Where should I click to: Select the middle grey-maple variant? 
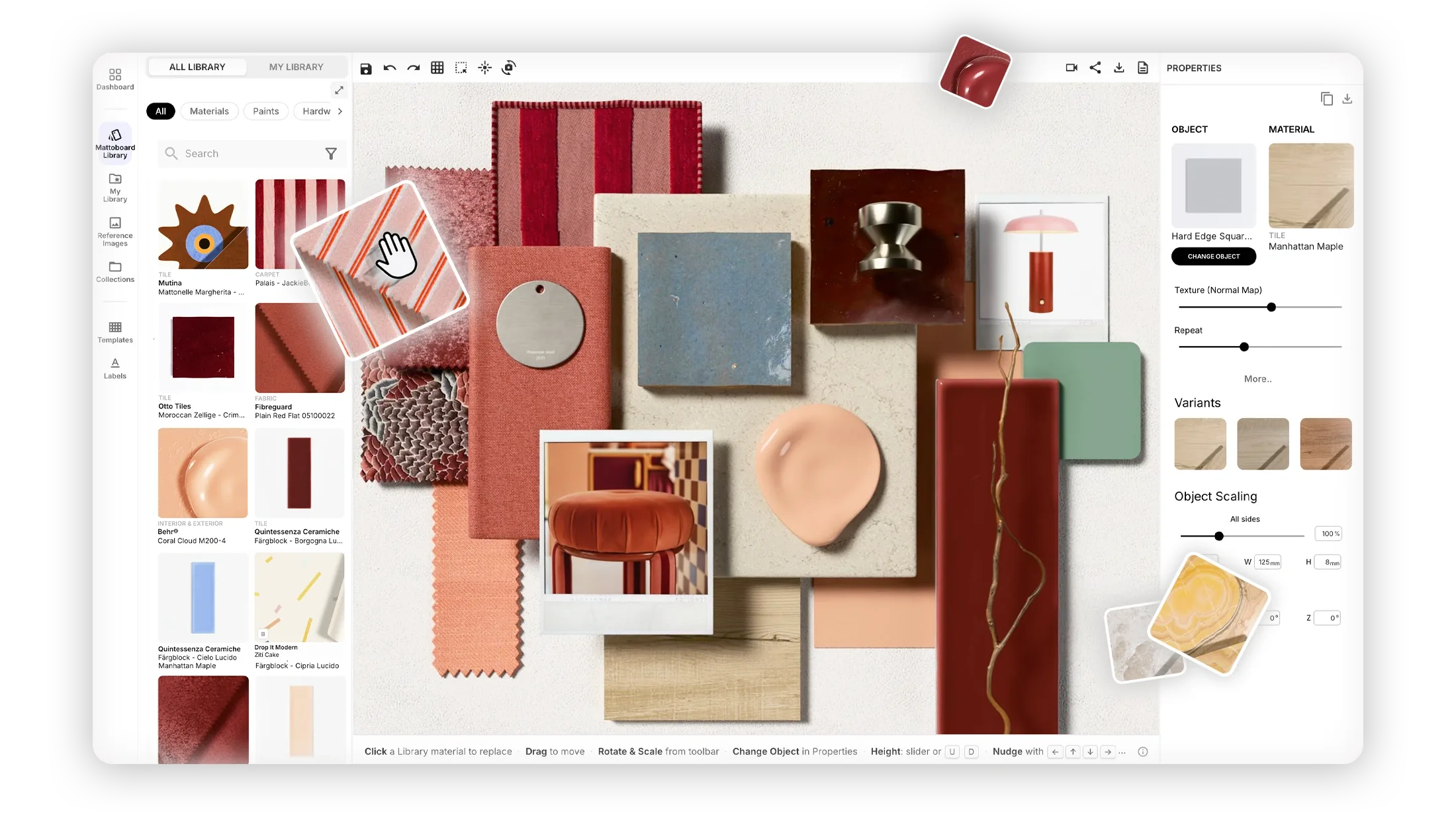pos(1263,444)
